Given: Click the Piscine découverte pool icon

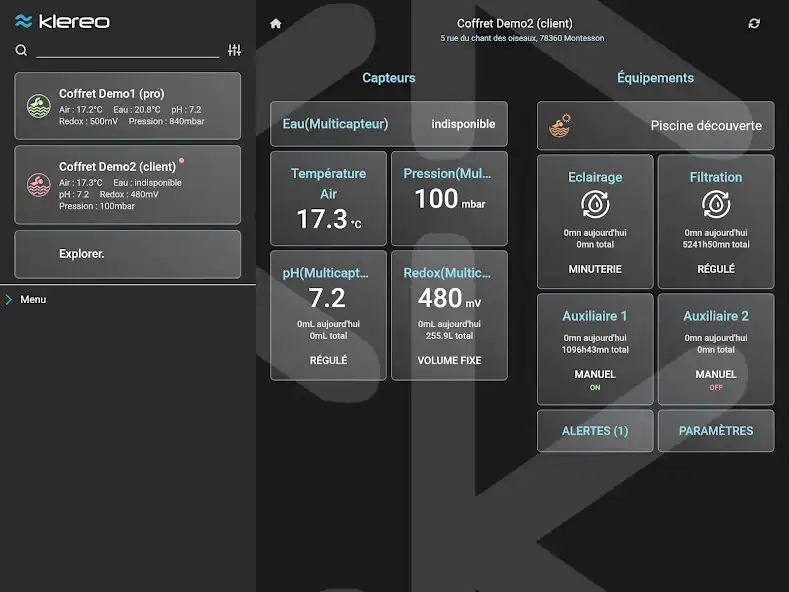Looking at the screenshot, I should pos(560,125).
